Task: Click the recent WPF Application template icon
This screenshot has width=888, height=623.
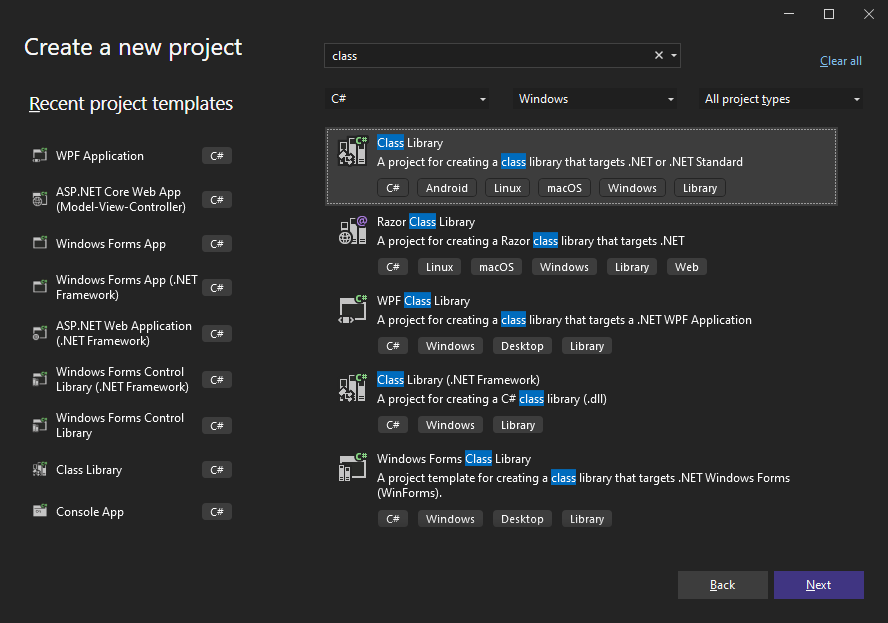Action: [x=40, y=155]
